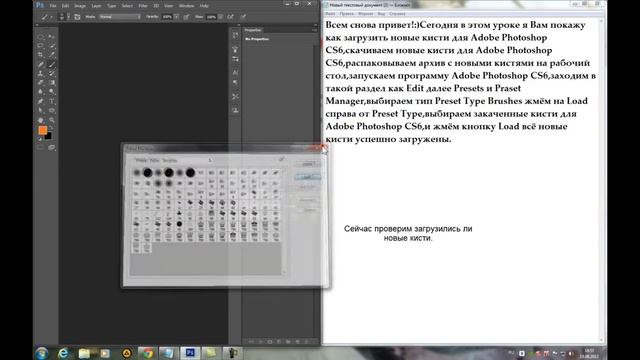Open Notepad's Формат menu

click(x=365, y=13)
